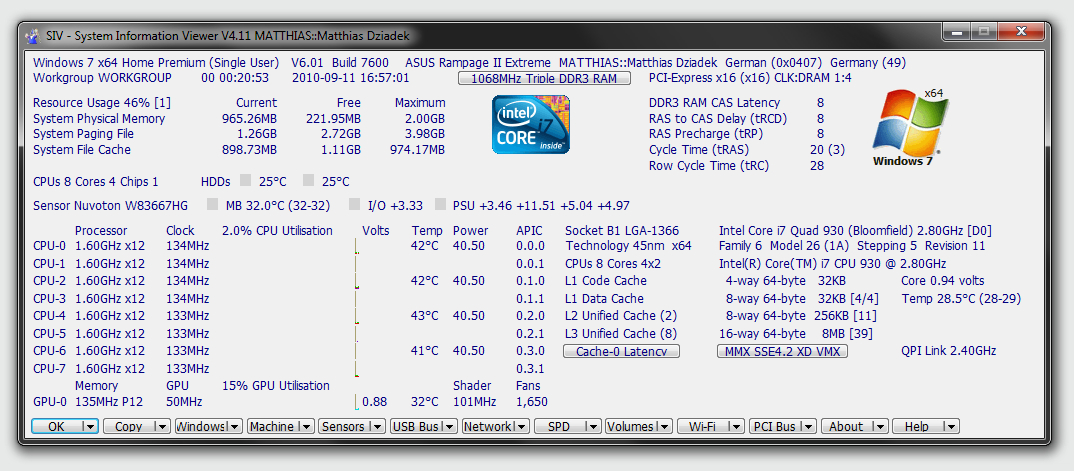1074x471 pixels.
Task: Click the 'L3 Unified Cache (8)' label
Action: [621, 333]
